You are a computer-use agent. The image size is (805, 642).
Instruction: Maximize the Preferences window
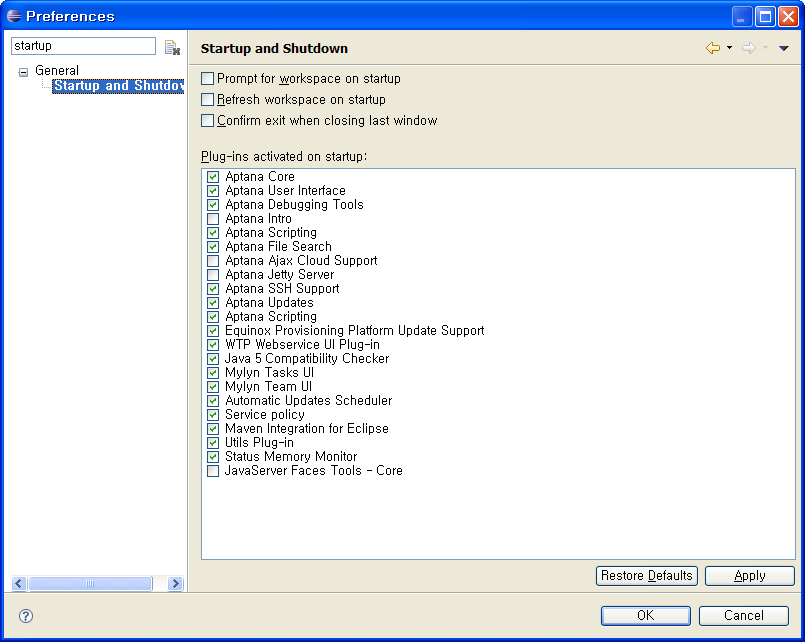point(765,17)
